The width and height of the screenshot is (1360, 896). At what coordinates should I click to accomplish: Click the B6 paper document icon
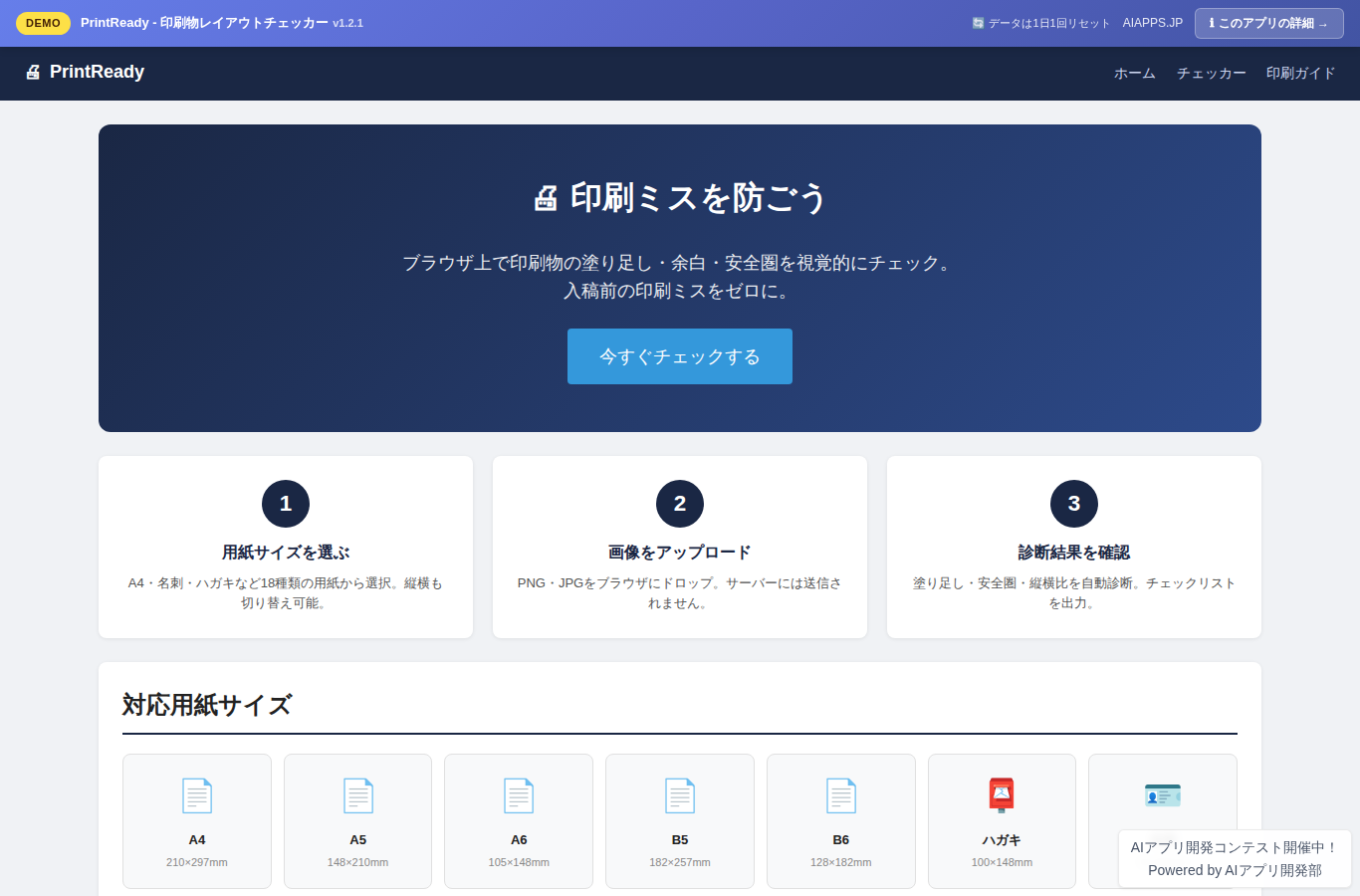[841, 795]
